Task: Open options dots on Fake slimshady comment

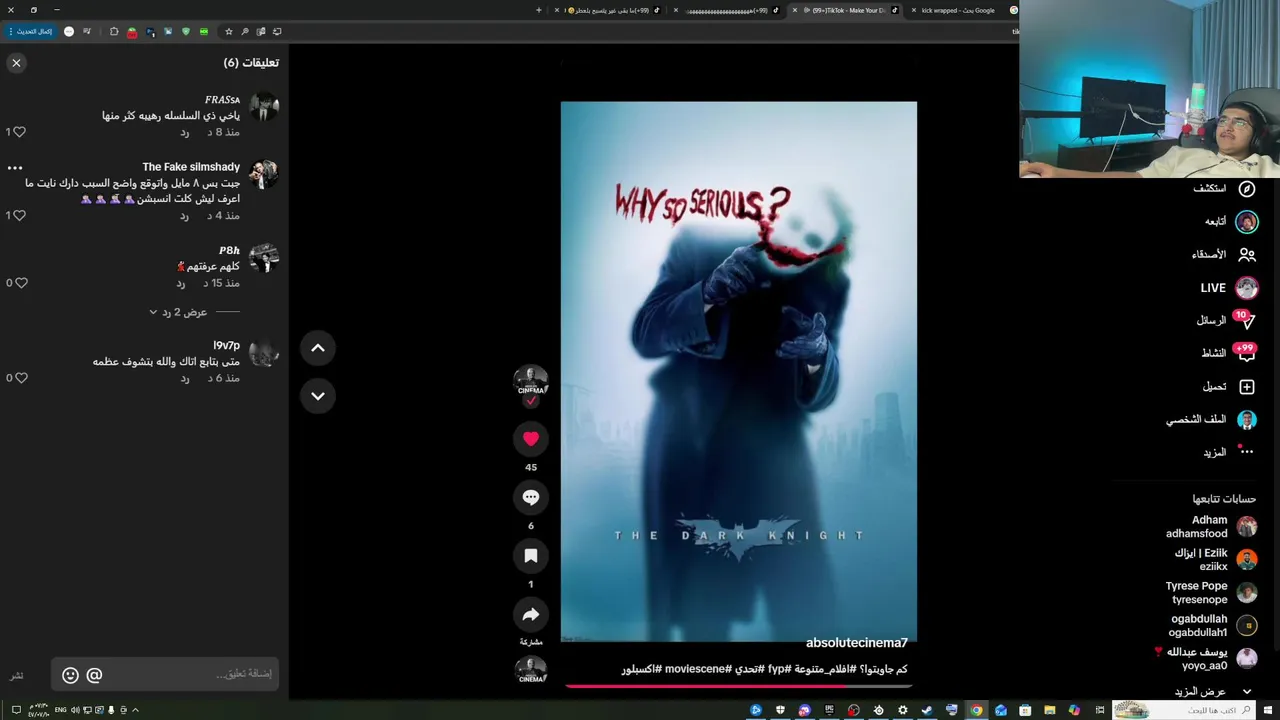Action: [x=15, y=168]
